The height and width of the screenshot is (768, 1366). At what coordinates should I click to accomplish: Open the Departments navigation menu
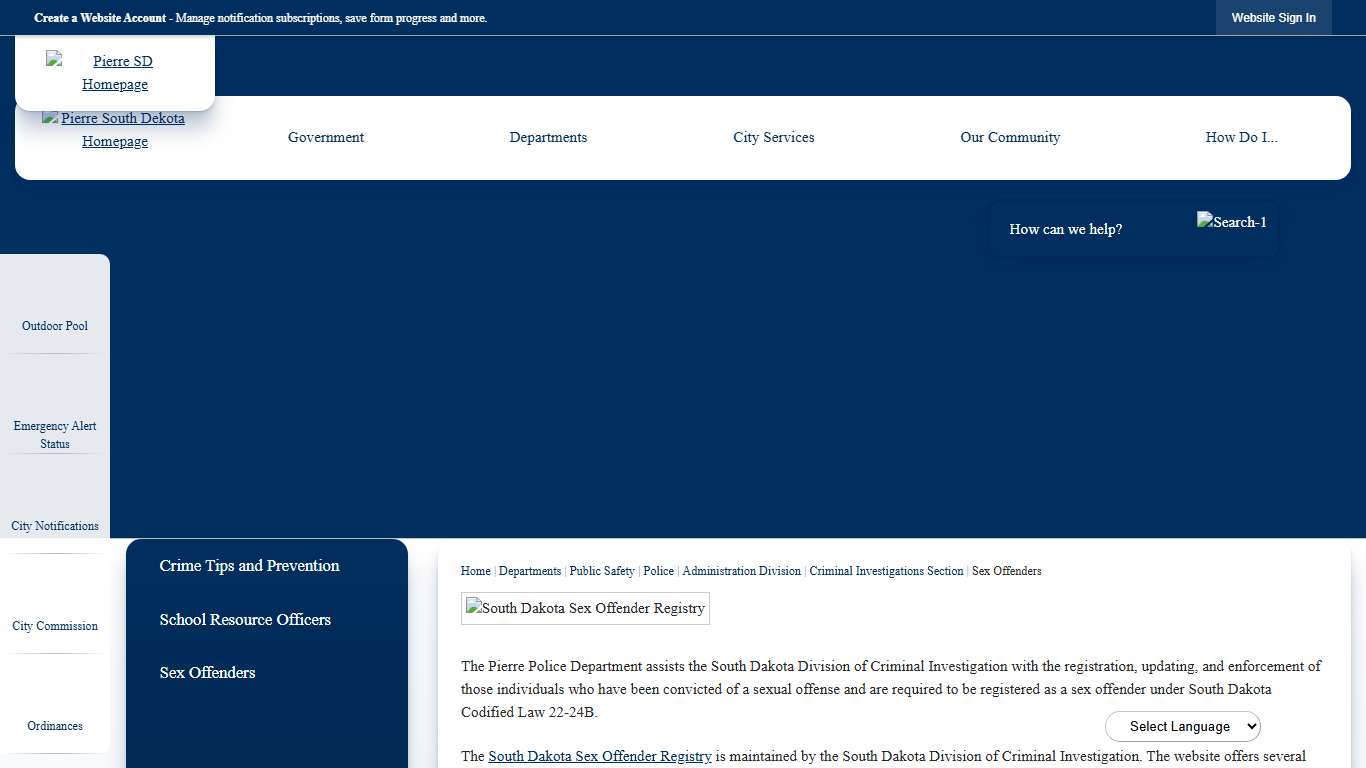pyautogui.click(x=548, y=138)
